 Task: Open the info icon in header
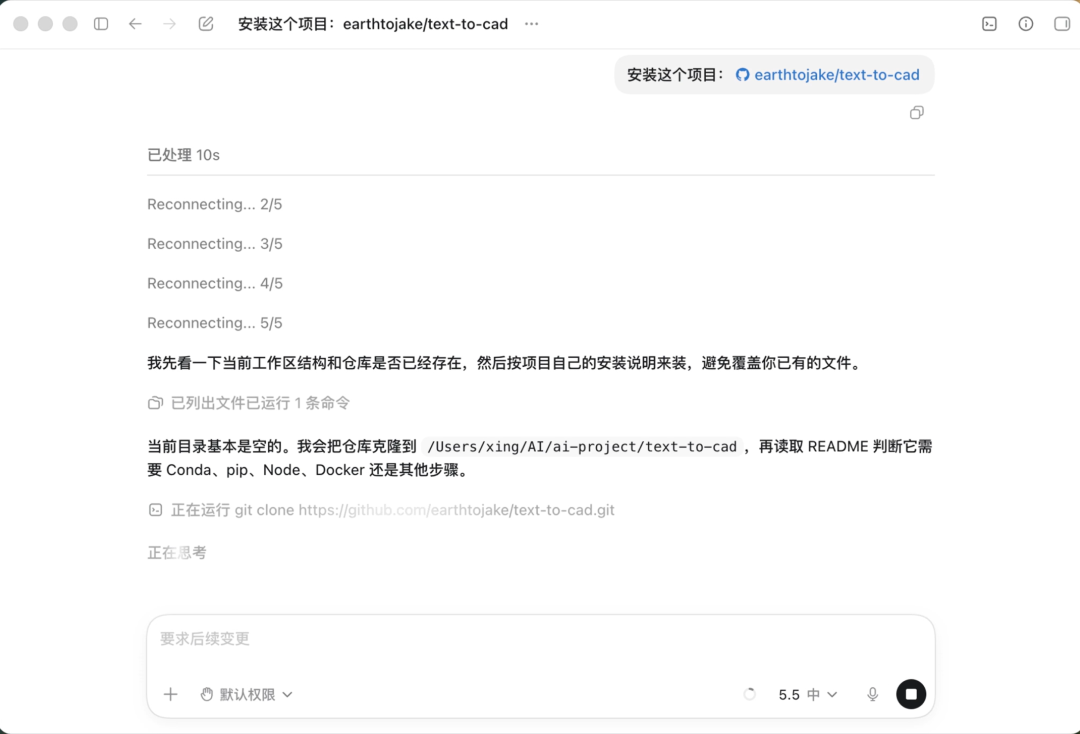pyautogui.click(x=1026, y=24)
